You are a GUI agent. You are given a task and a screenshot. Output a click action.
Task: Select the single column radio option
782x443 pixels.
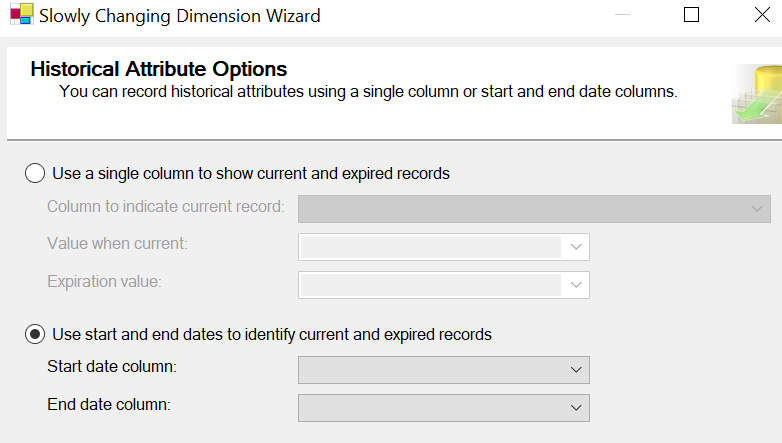click(x=35, y=173)
